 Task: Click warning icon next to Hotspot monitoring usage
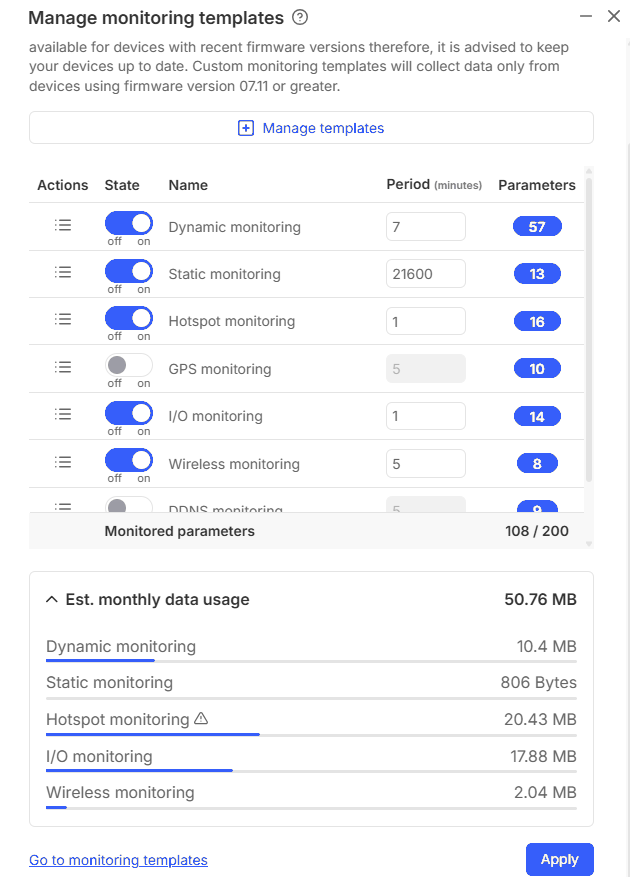point(200,719)
